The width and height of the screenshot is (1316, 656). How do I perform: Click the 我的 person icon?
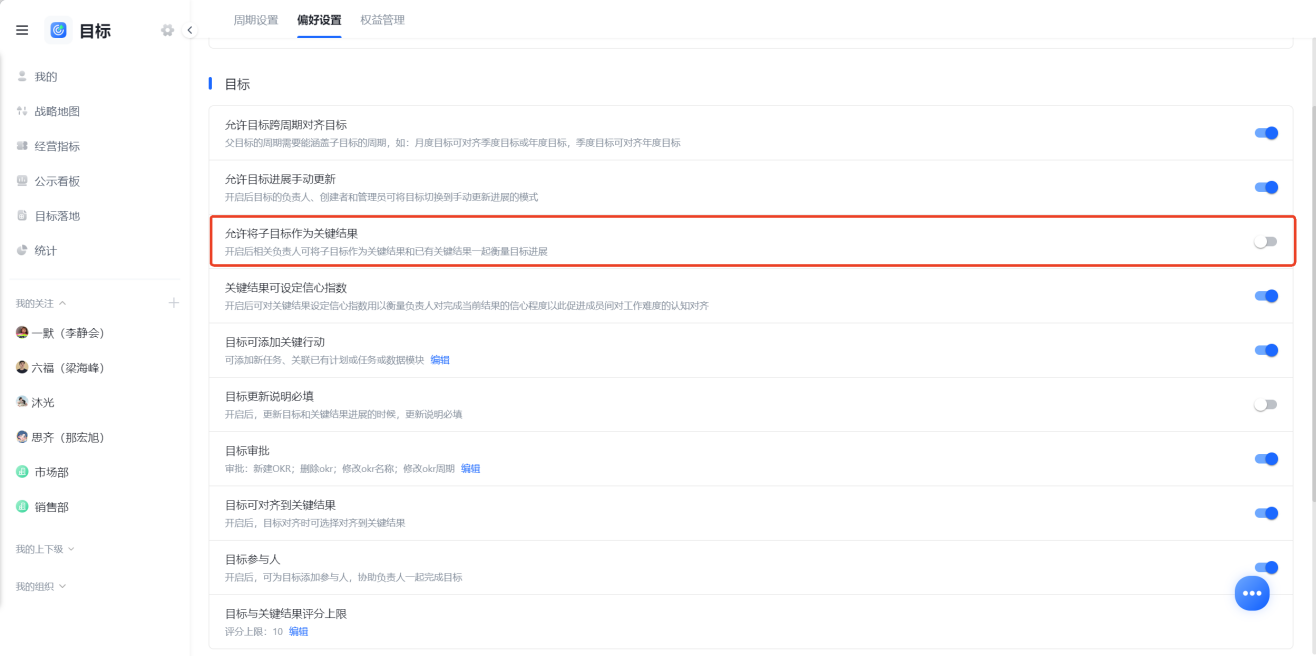22,76
